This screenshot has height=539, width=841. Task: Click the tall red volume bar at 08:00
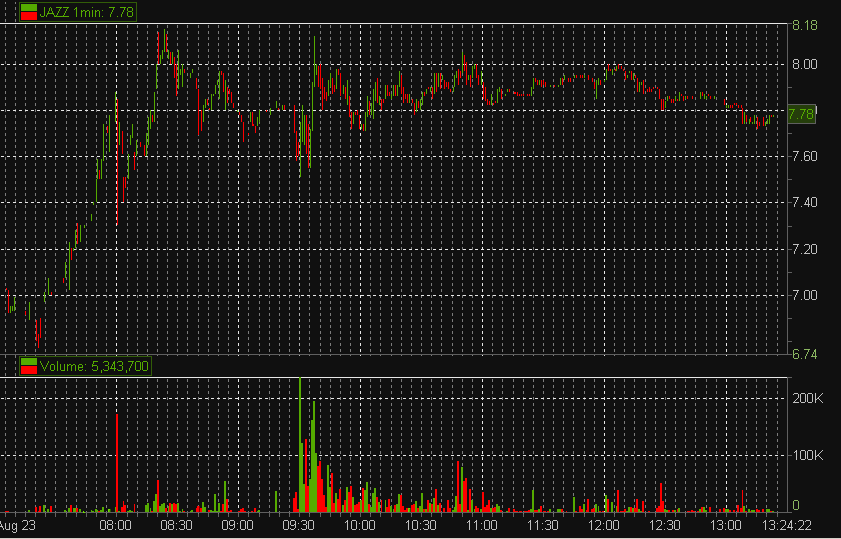[116, 462]
